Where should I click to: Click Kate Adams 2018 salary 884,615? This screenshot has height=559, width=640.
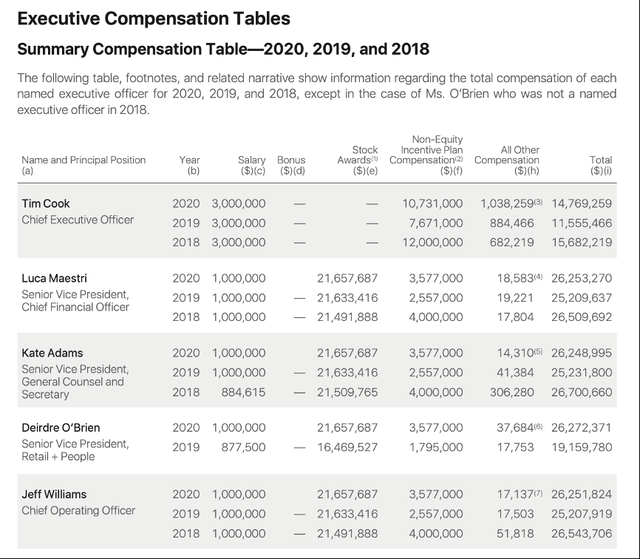pyautogui.click(x=243, y=392)
